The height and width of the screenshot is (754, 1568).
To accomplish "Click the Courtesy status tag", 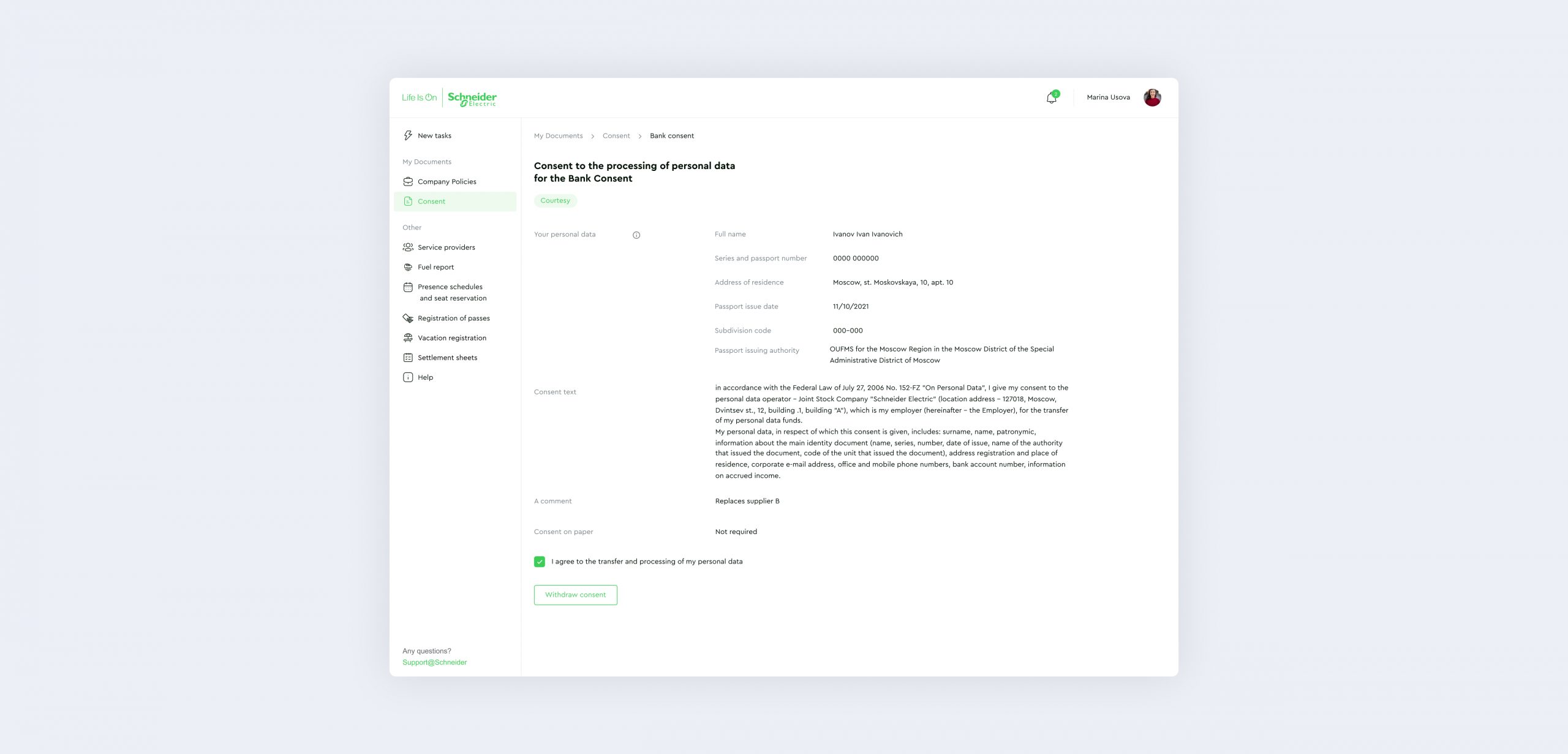I will point(555,201).
